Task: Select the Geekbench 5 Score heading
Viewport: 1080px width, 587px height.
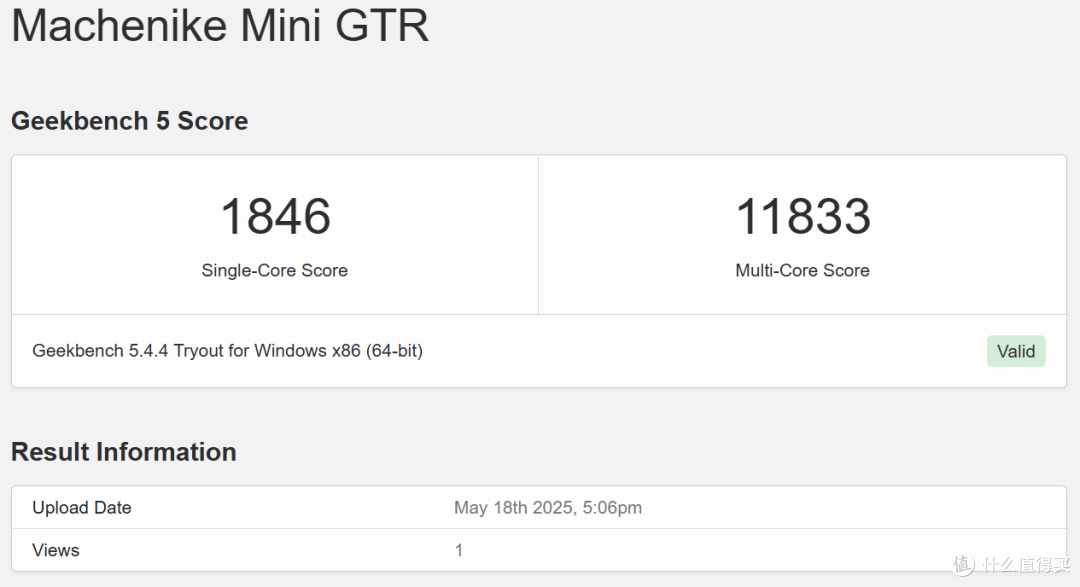Action: (x=129, y=121)
